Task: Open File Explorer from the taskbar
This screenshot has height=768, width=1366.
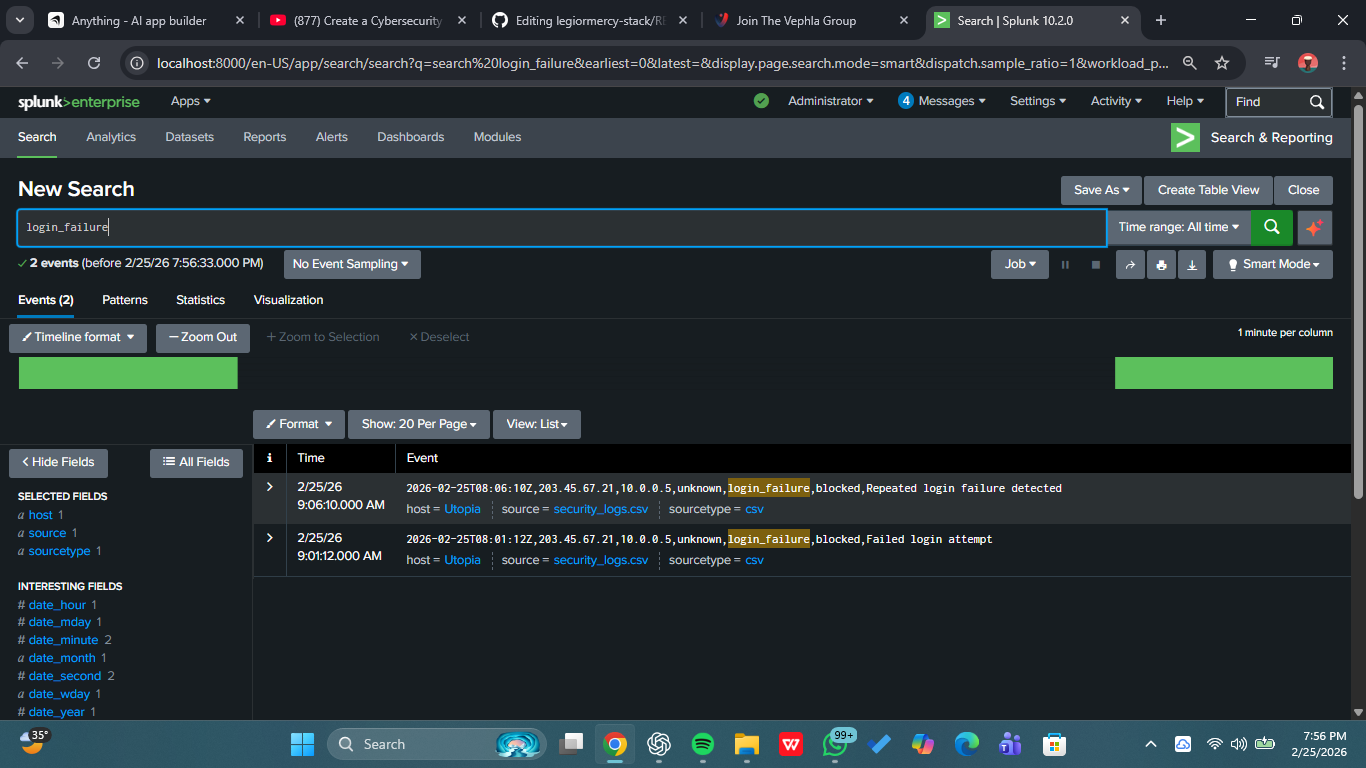Action: tap(747, 744)
